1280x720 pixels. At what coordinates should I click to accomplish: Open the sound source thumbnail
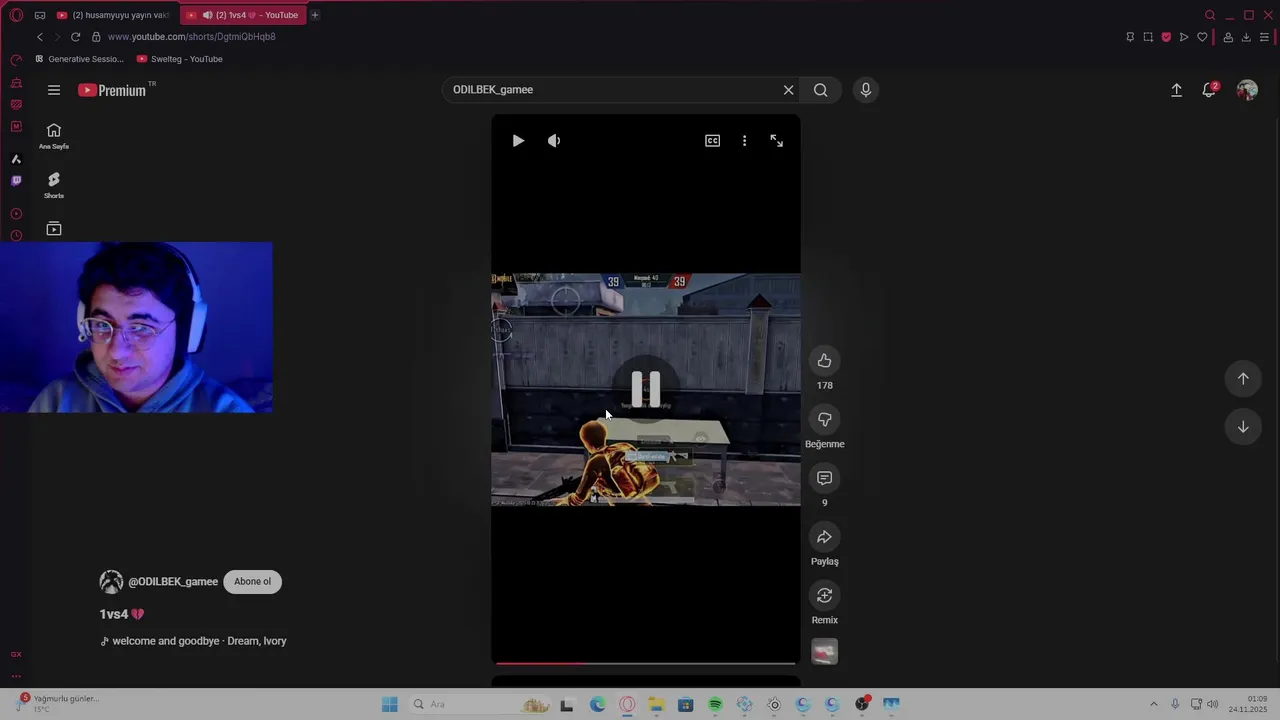824,652
